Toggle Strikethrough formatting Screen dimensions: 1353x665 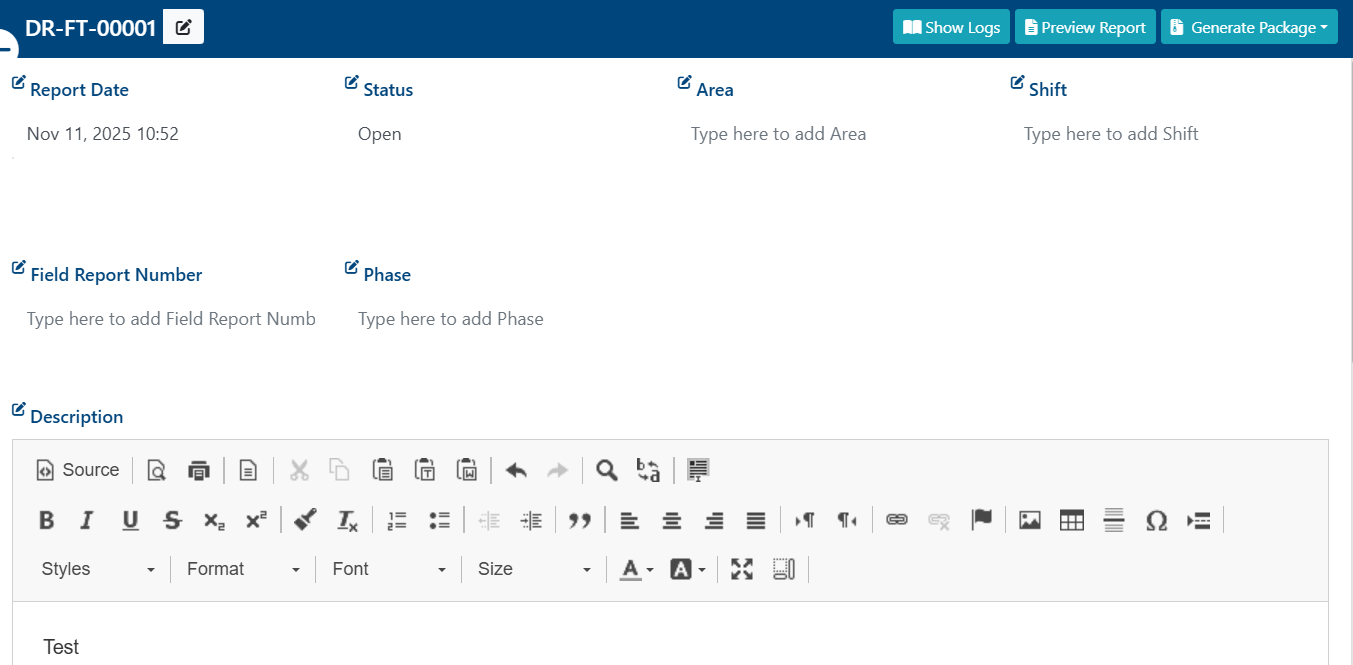point(172,520)
